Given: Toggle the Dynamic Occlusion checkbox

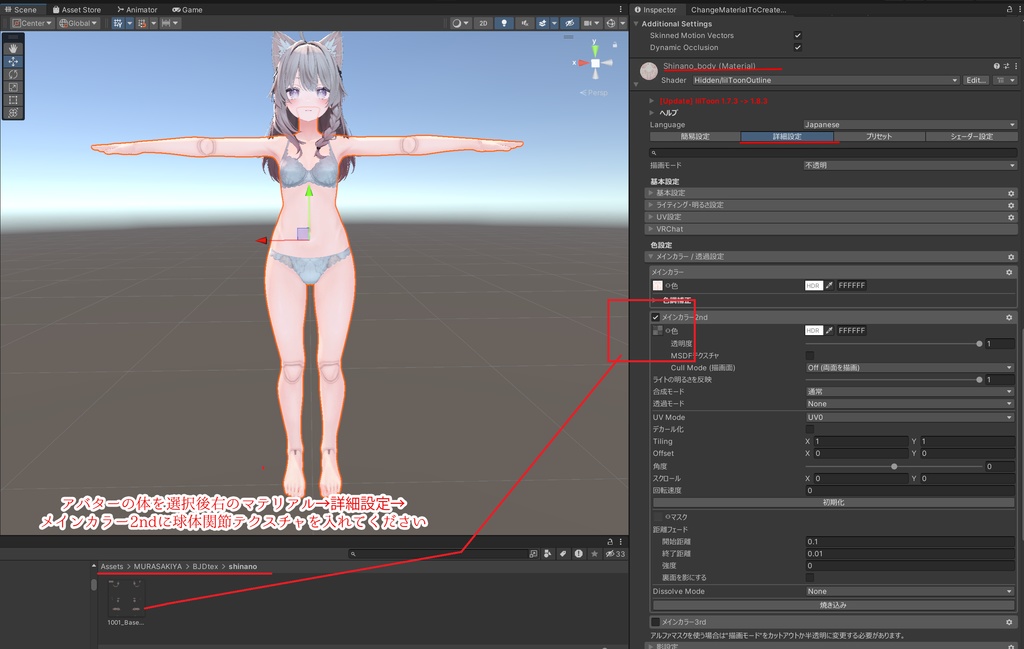Looking at the screenshot, I should [795, 47].
